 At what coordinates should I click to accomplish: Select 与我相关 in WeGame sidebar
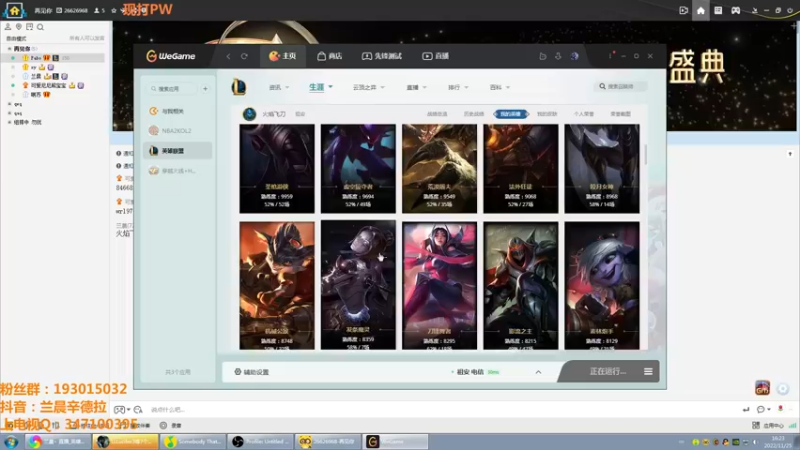178,111
